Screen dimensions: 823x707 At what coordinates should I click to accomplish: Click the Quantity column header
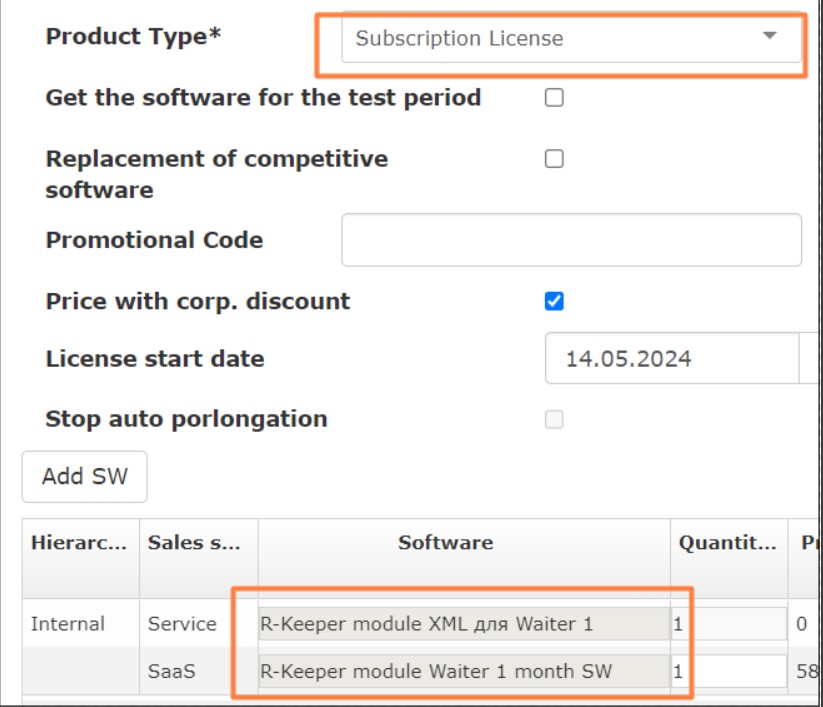[729, 558]
